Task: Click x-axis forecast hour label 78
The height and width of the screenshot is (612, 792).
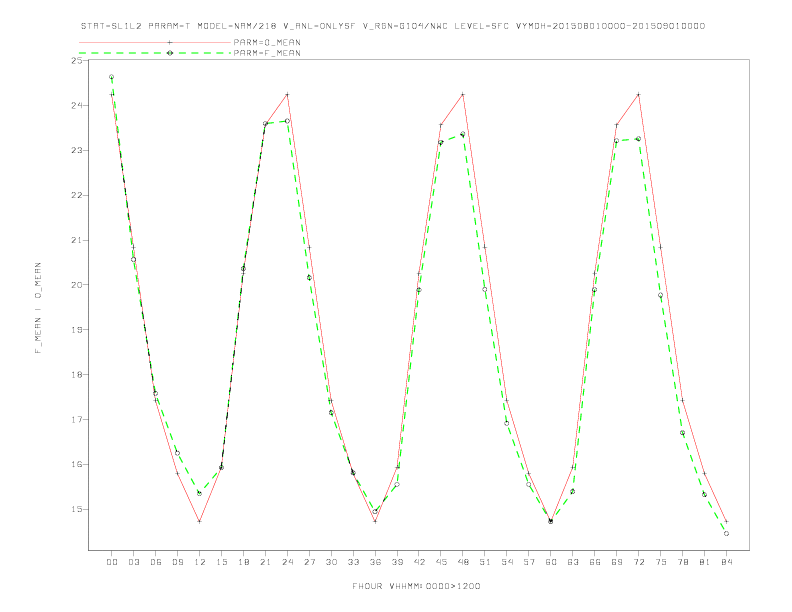Action: pos(683,562)
